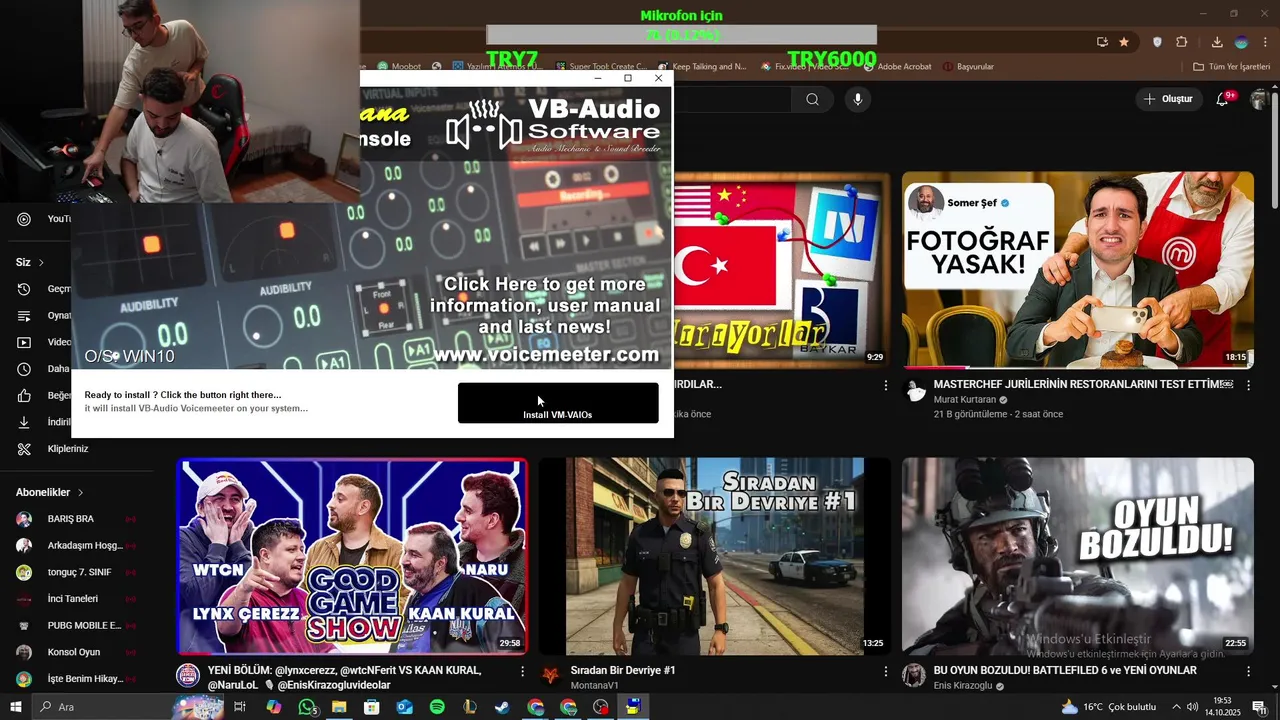Open the shield extension icon in Chrome
Image resolution: width=1280 pixels, height=720 pixels.
pos(1158,42)
